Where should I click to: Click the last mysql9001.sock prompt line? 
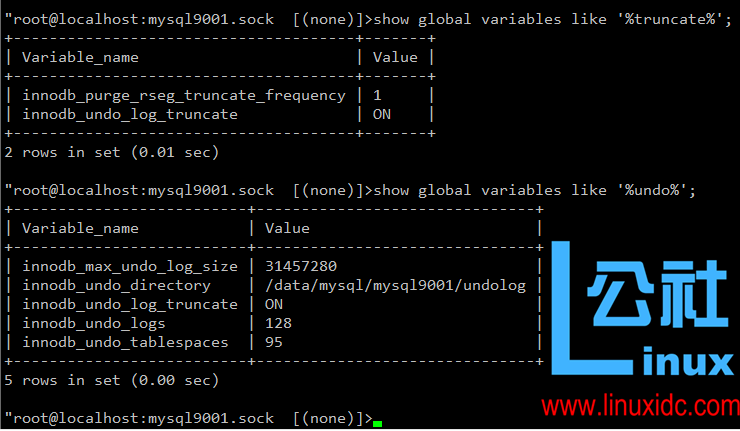[x=189, y=419]
